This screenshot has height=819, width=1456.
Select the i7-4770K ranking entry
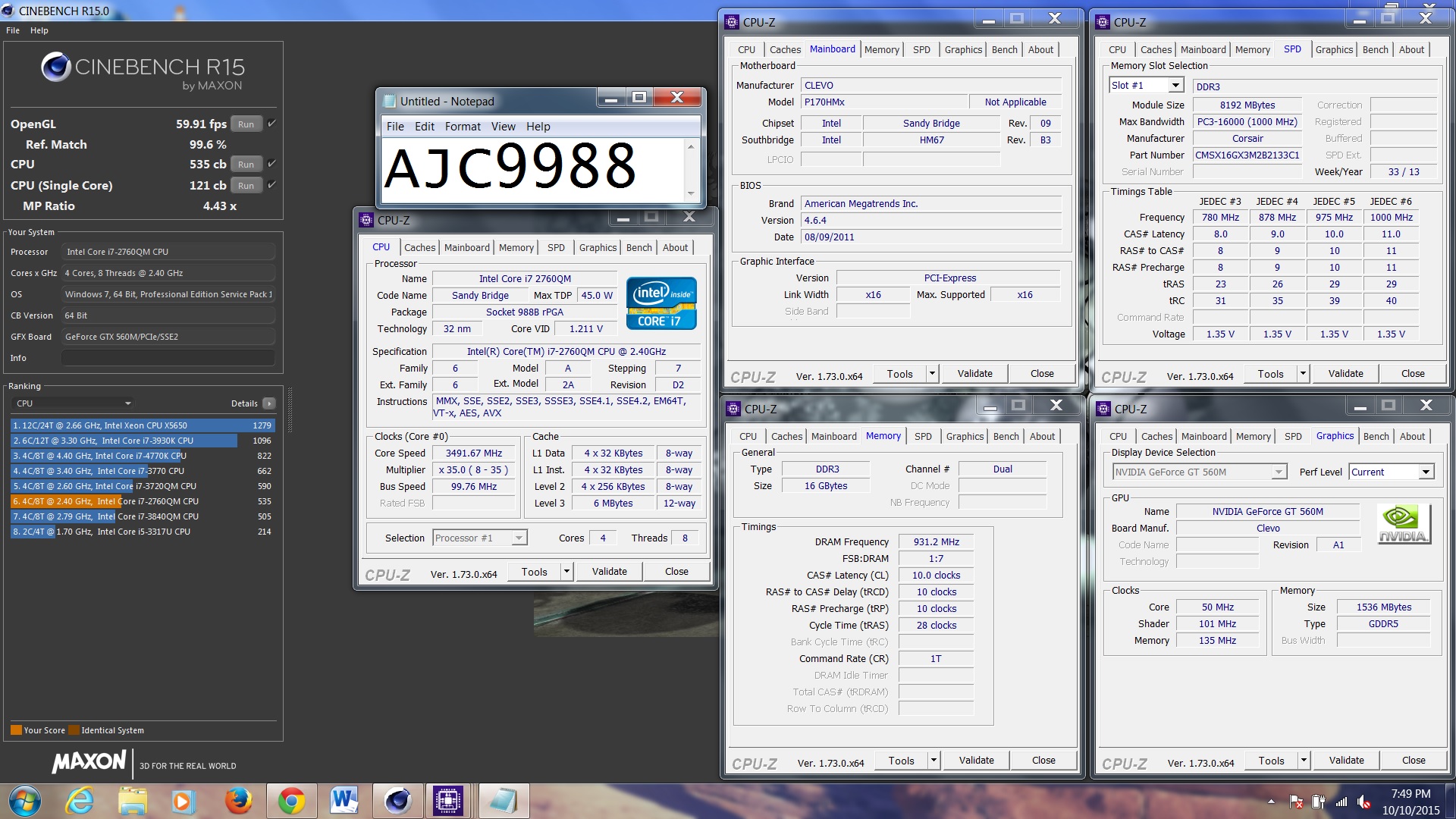tap(143, 456)
